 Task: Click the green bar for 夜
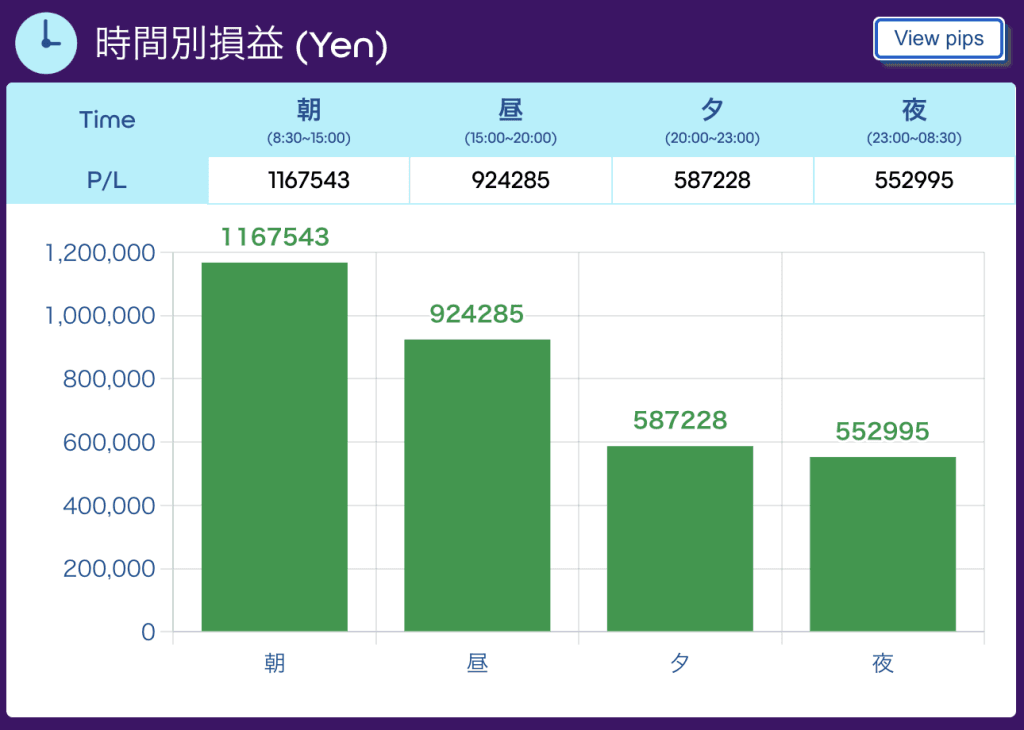(883, 544)
